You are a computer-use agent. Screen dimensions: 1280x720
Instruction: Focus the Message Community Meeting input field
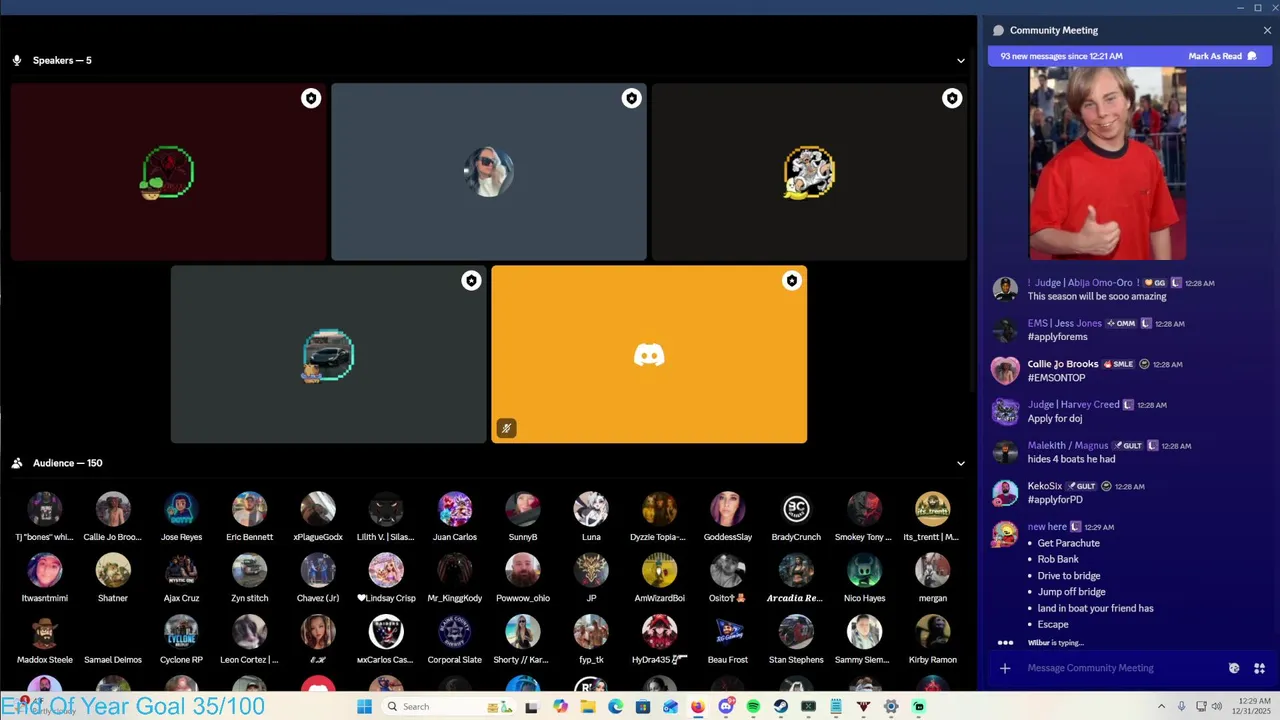point(1120,668)
